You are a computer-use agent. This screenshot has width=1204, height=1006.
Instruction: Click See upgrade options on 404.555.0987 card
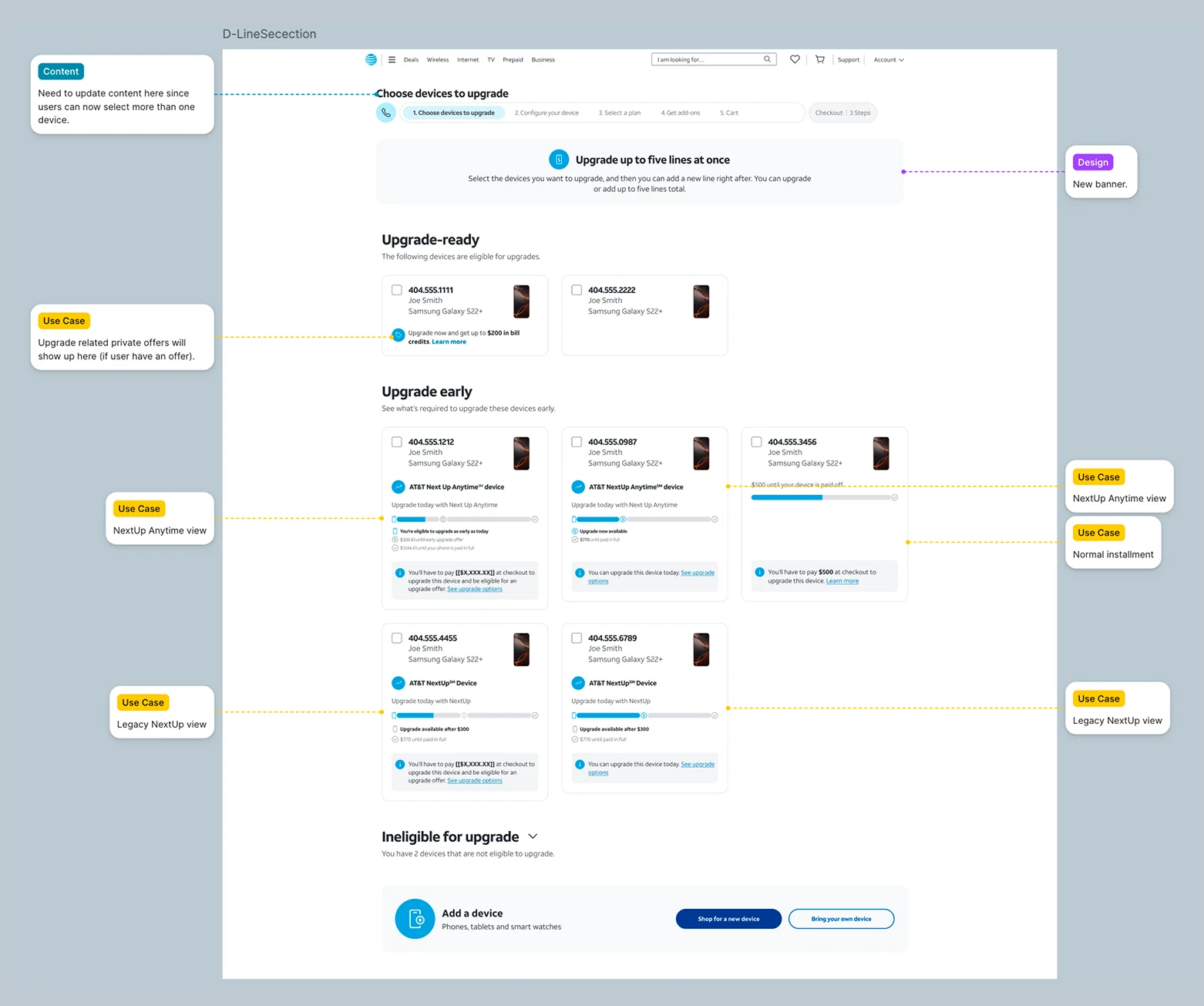pos(653,577)
